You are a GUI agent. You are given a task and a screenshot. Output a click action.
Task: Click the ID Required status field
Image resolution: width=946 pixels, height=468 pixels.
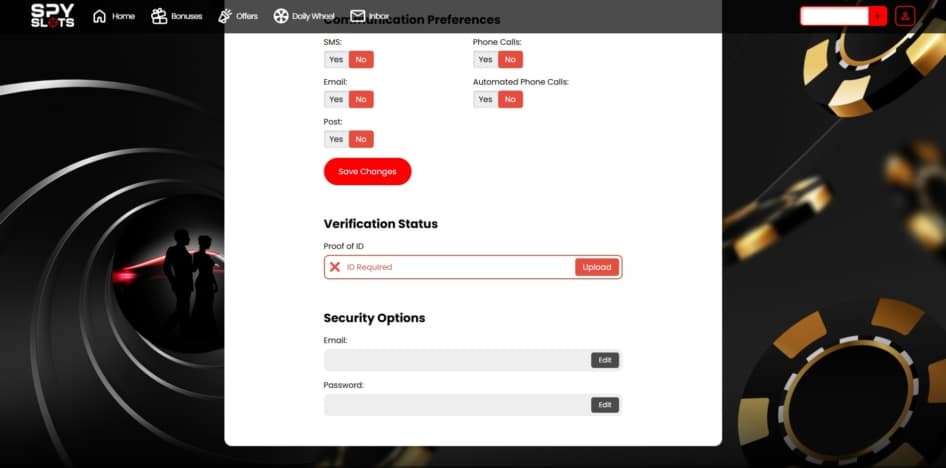point(472,267)
